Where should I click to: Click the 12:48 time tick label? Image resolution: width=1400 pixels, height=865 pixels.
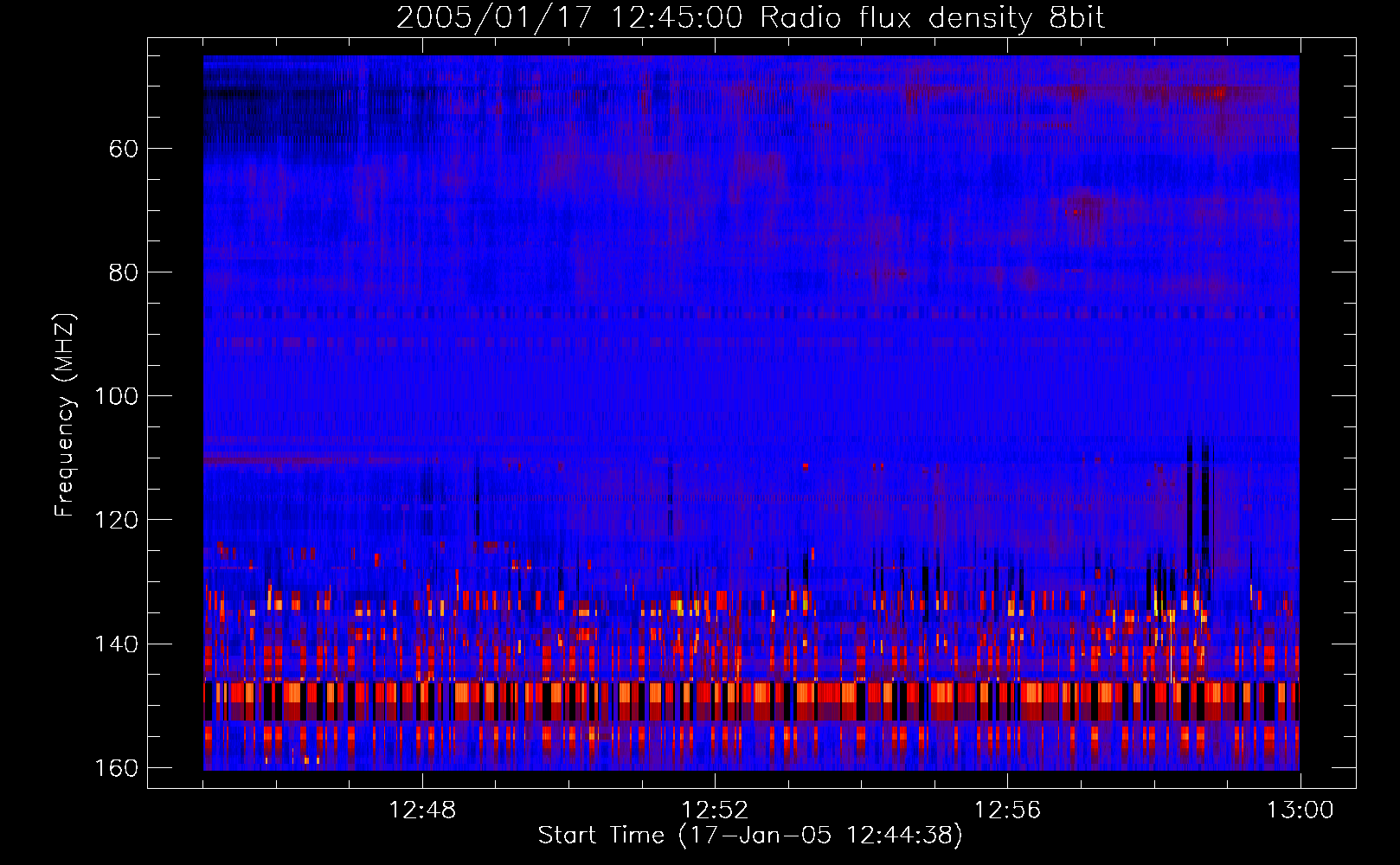click(422, 811)
